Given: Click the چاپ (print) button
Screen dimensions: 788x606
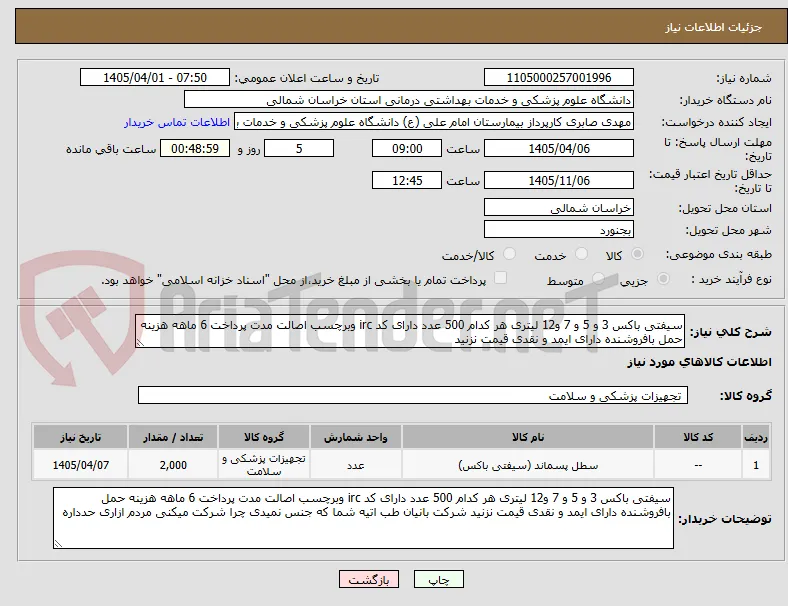Looking at the screenshot, I should (439, 579).
